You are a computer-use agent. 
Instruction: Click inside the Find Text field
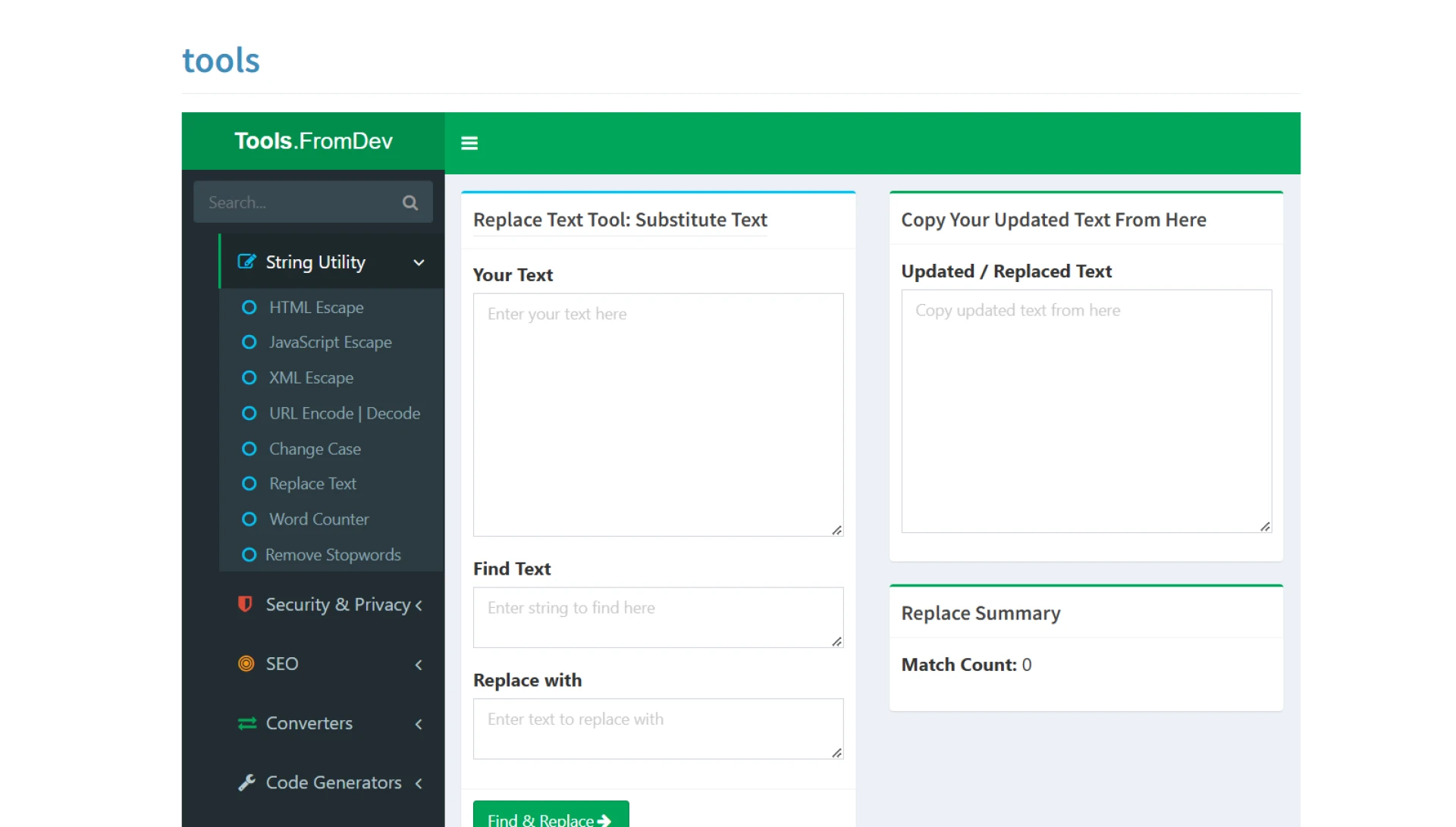click(657, 617)
